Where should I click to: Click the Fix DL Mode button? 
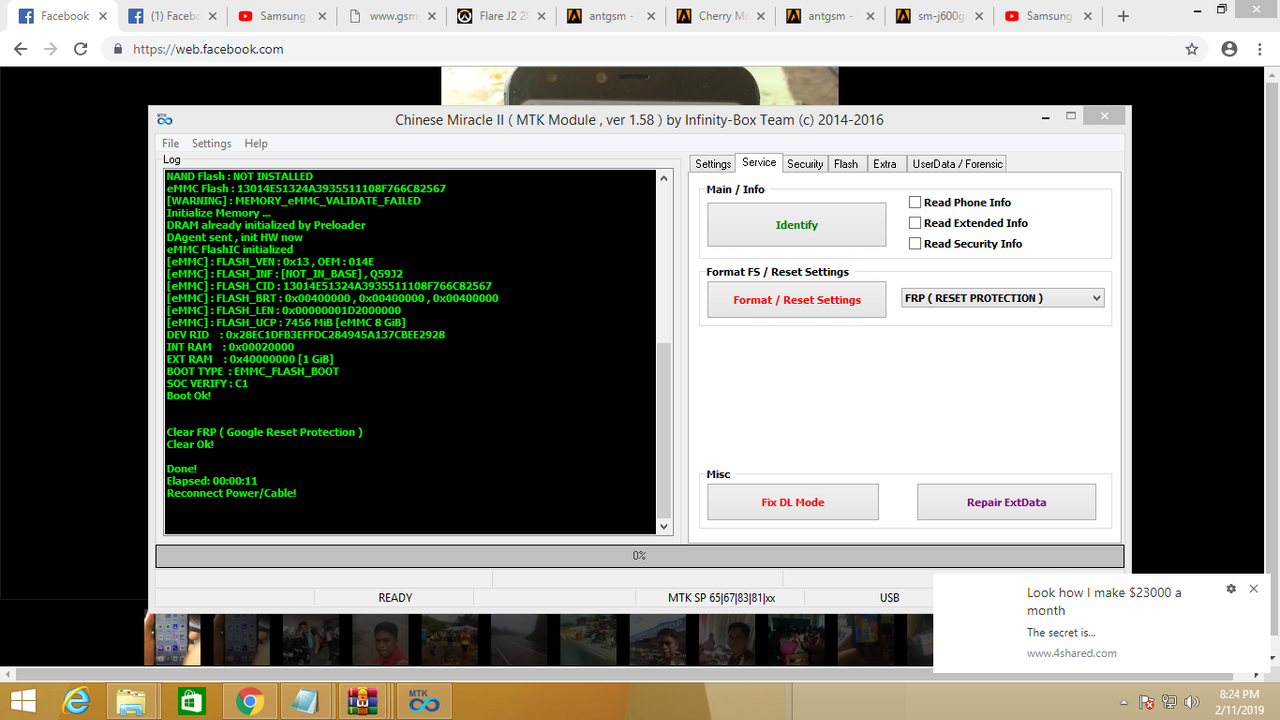coord(793,502)
